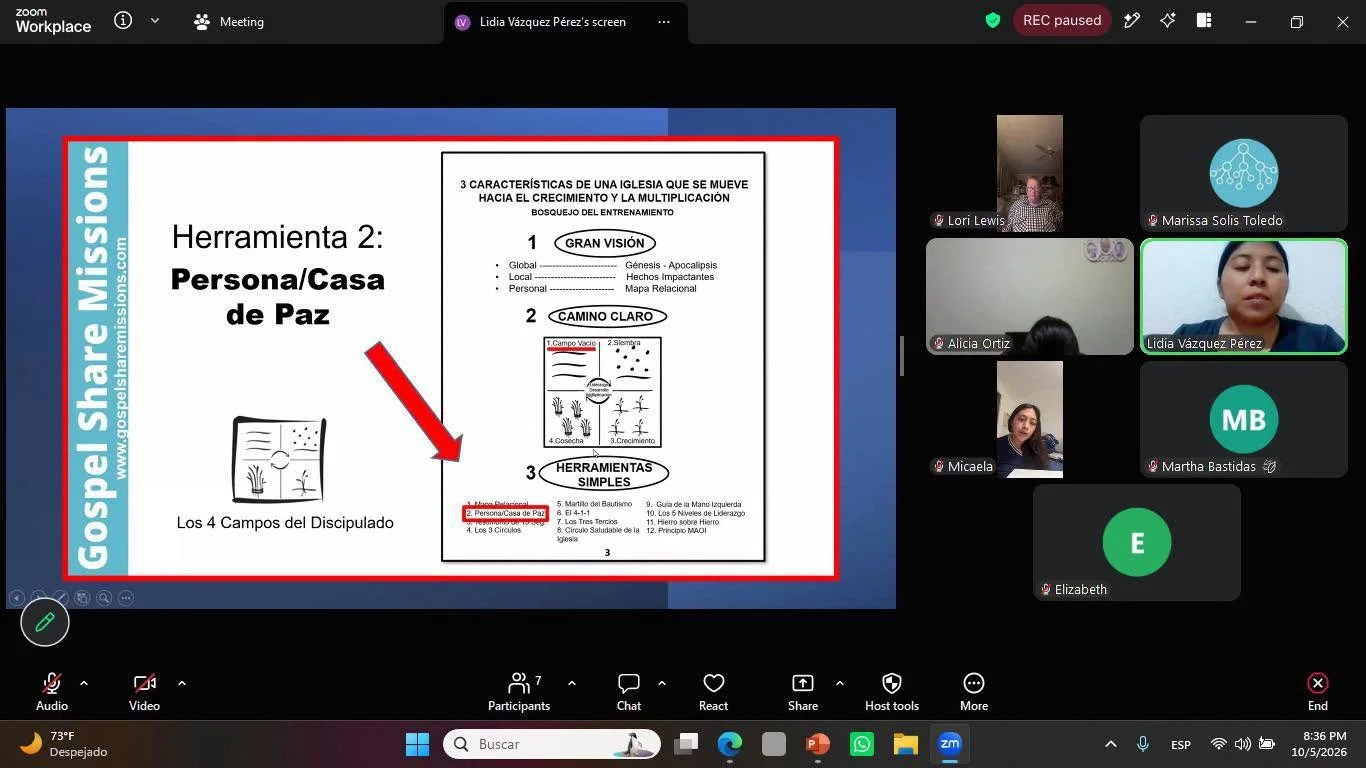Viewport: 1366px width, 768px height.
Task: Open the Meeting menu item
Action: pyautogui.click(x=229, y=21)
